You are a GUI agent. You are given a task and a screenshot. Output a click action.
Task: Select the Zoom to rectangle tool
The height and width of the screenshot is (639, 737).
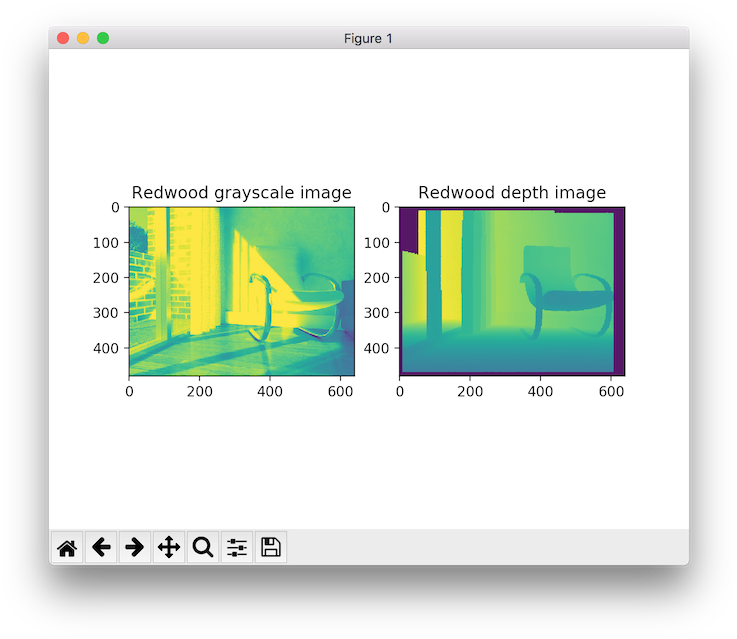[203, 547]
